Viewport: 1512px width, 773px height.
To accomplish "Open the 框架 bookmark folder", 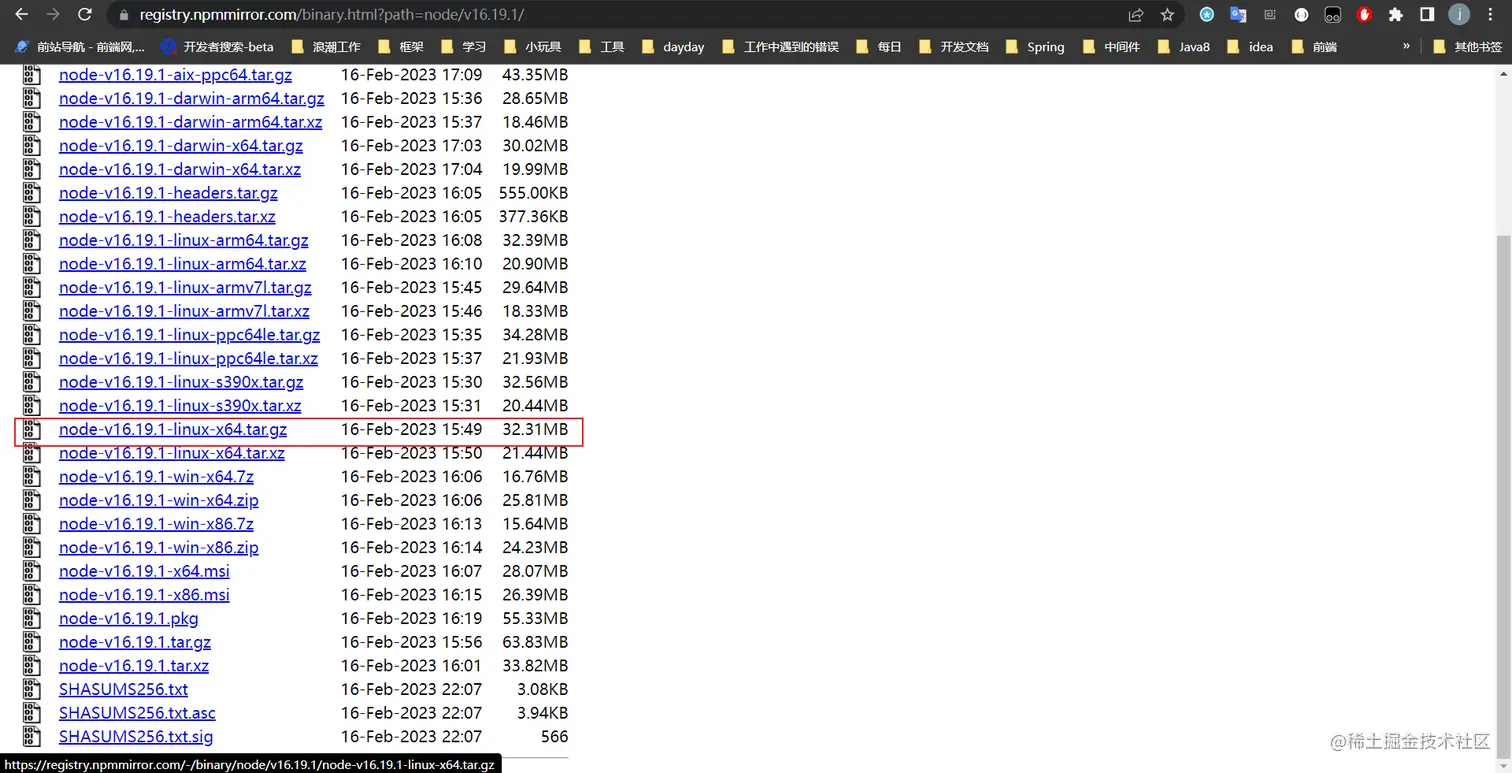I will click(x=401, y=47).
